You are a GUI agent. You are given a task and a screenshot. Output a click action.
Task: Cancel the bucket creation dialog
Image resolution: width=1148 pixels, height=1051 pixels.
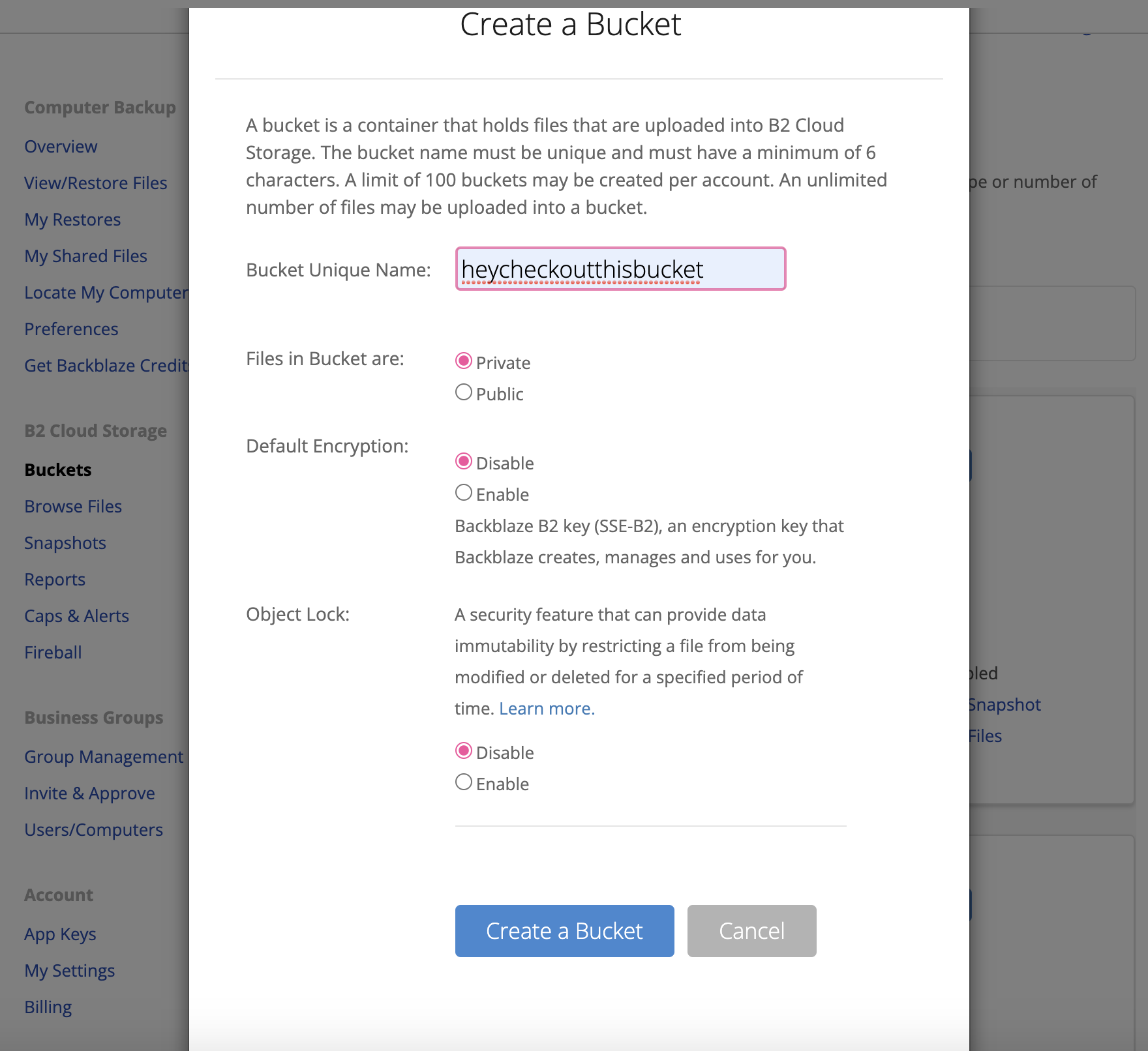pyautogui.click(x=751, y=931)
